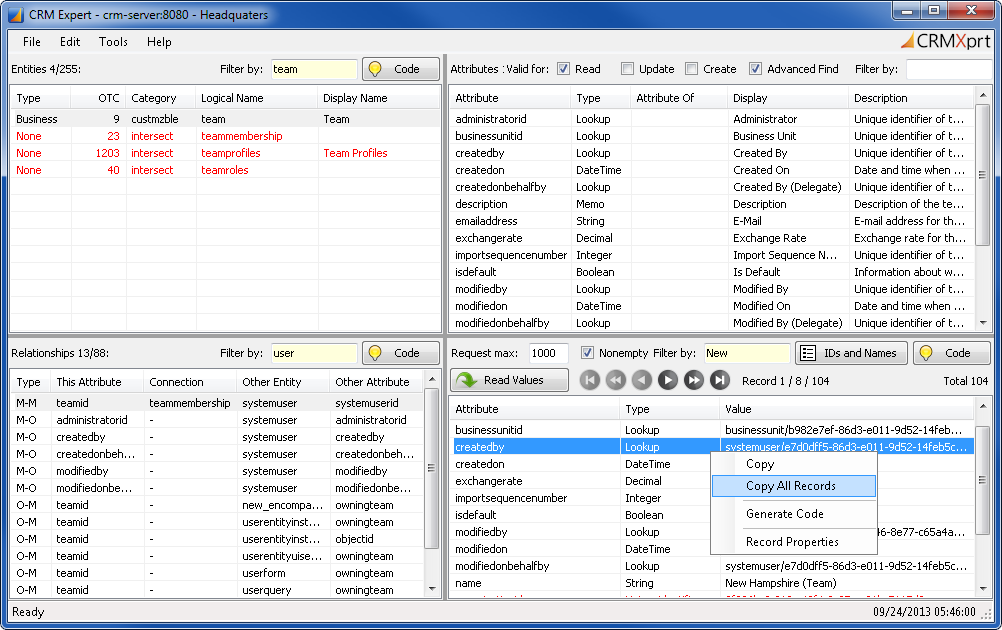Select the 'emailaddress' attribute row
1002x630 pixels.
[x=712, y=221]
